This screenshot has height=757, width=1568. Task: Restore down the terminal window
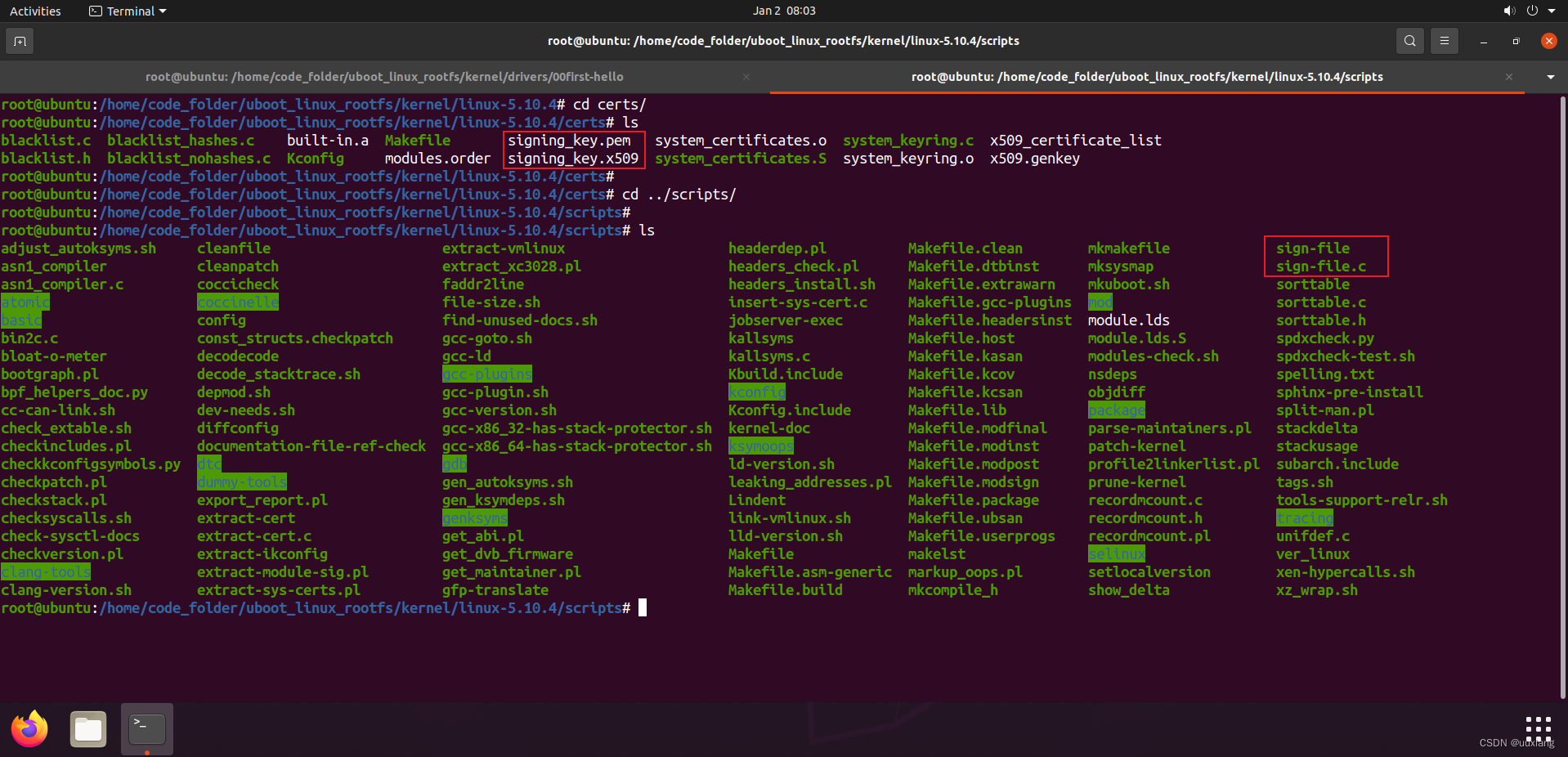pos(1516,41)
